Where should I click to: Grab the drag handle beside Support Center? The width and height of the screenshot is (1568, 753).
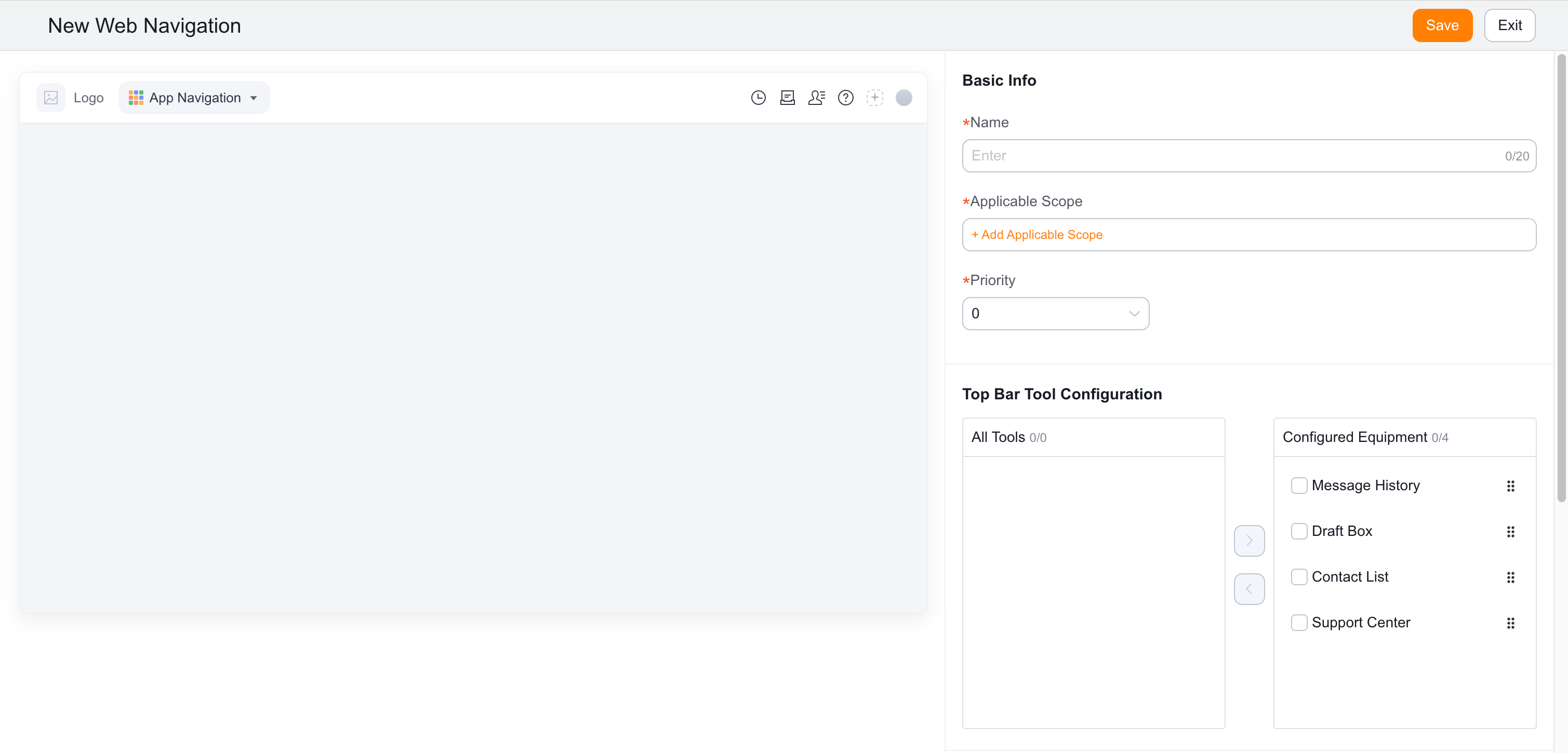coord(1511,623)
